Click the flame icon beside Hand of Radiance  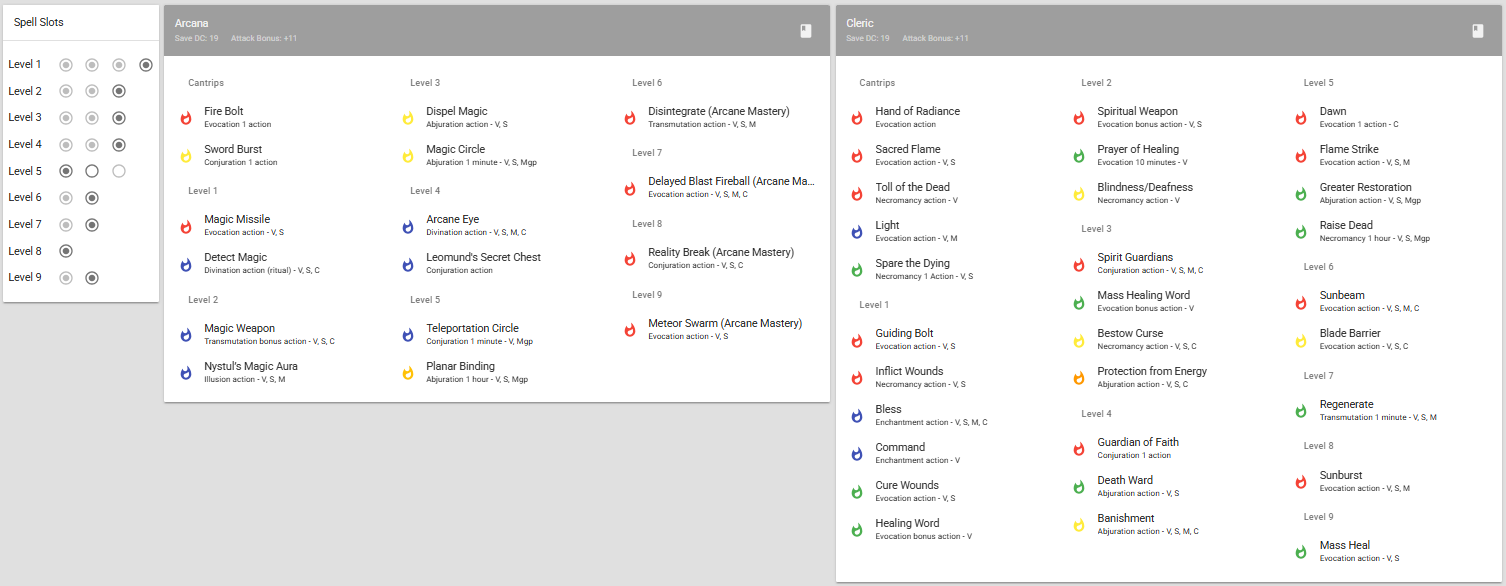(856, 118)
